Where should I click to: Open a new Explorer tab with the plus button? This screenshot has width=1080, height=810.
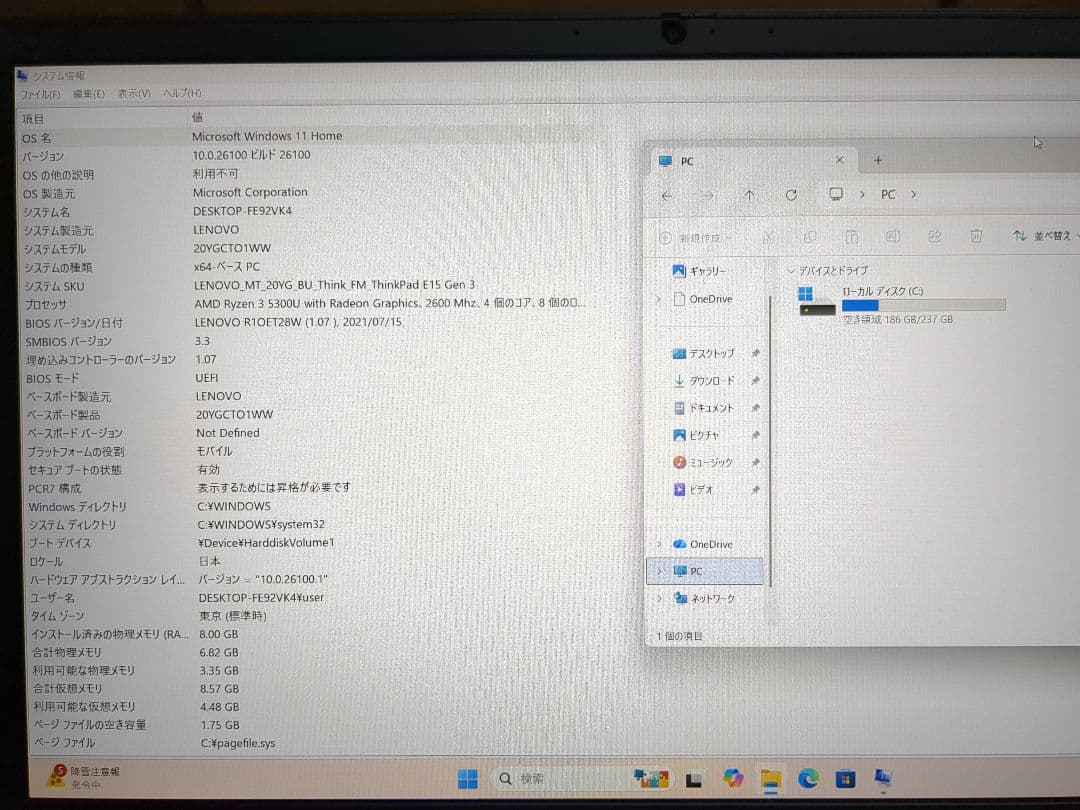(878, 160)
